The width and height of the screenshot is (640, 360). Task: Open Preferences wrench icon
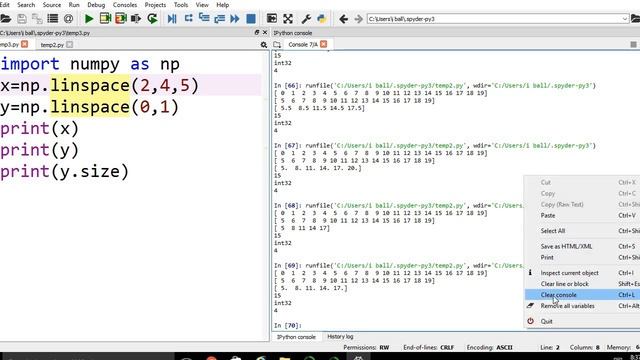click(x=306, y=18)
